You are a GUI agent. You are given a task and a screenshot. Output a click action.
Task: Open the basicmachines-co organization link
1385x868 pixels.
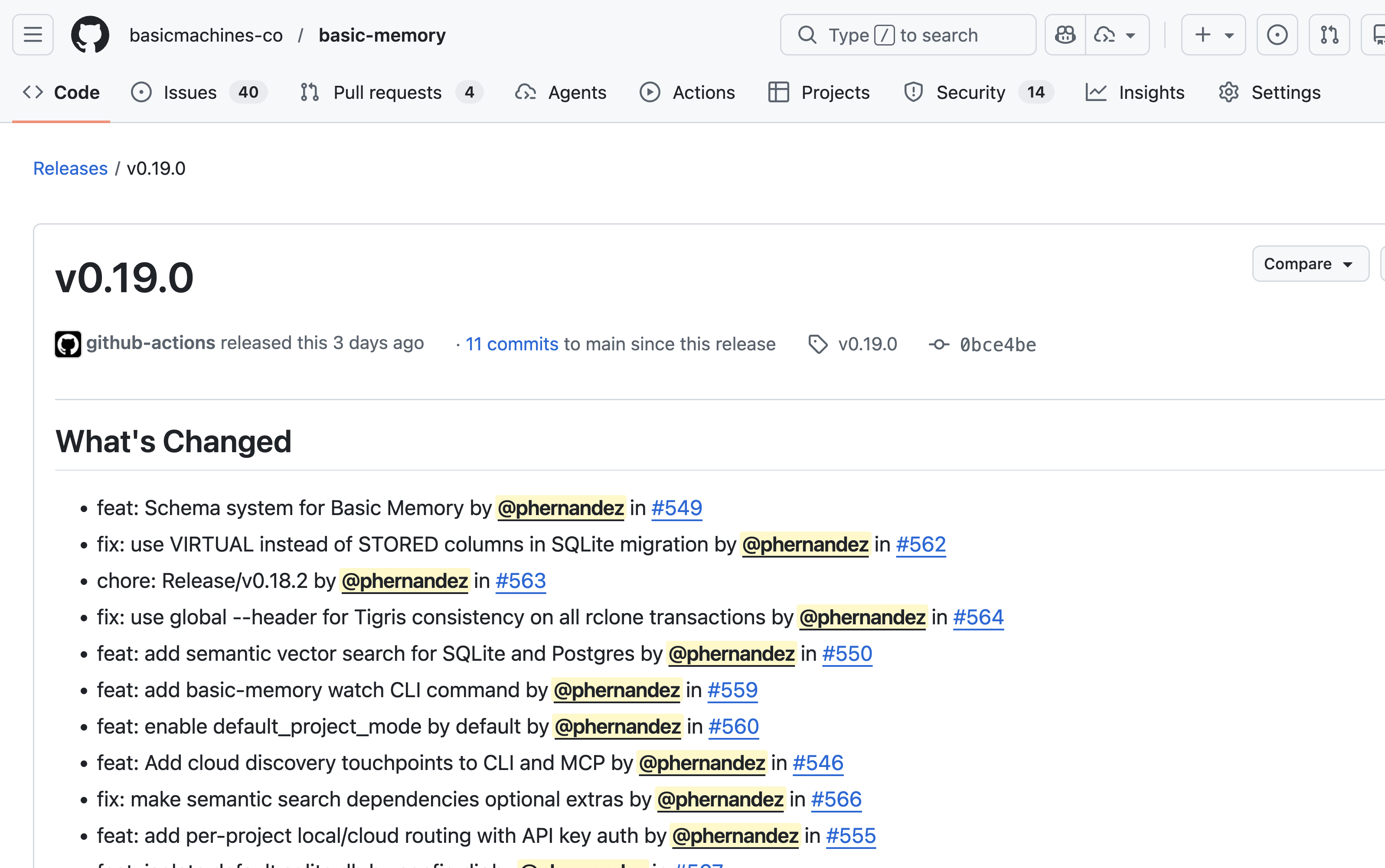(206, 35)
